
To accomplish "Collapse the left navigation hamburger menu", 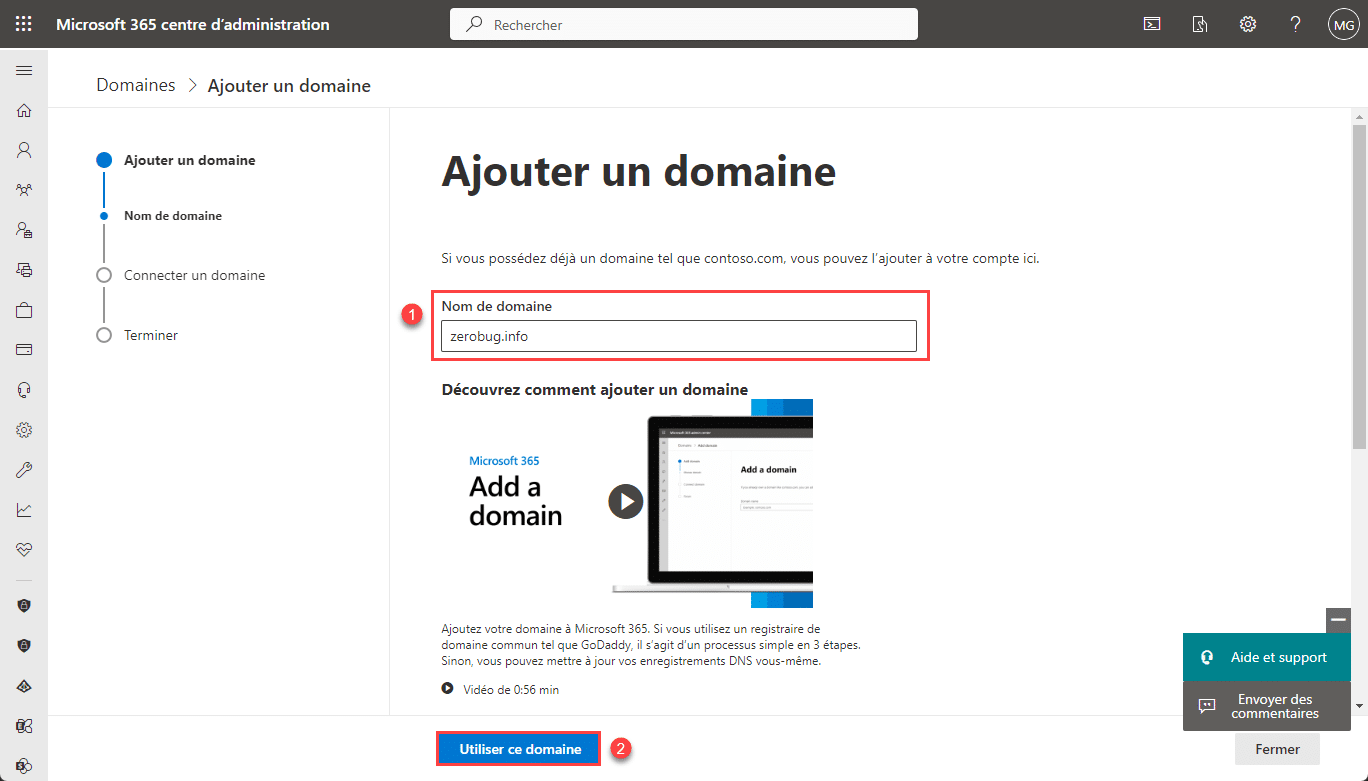I will pyautogui.click(x=24, y=71).
